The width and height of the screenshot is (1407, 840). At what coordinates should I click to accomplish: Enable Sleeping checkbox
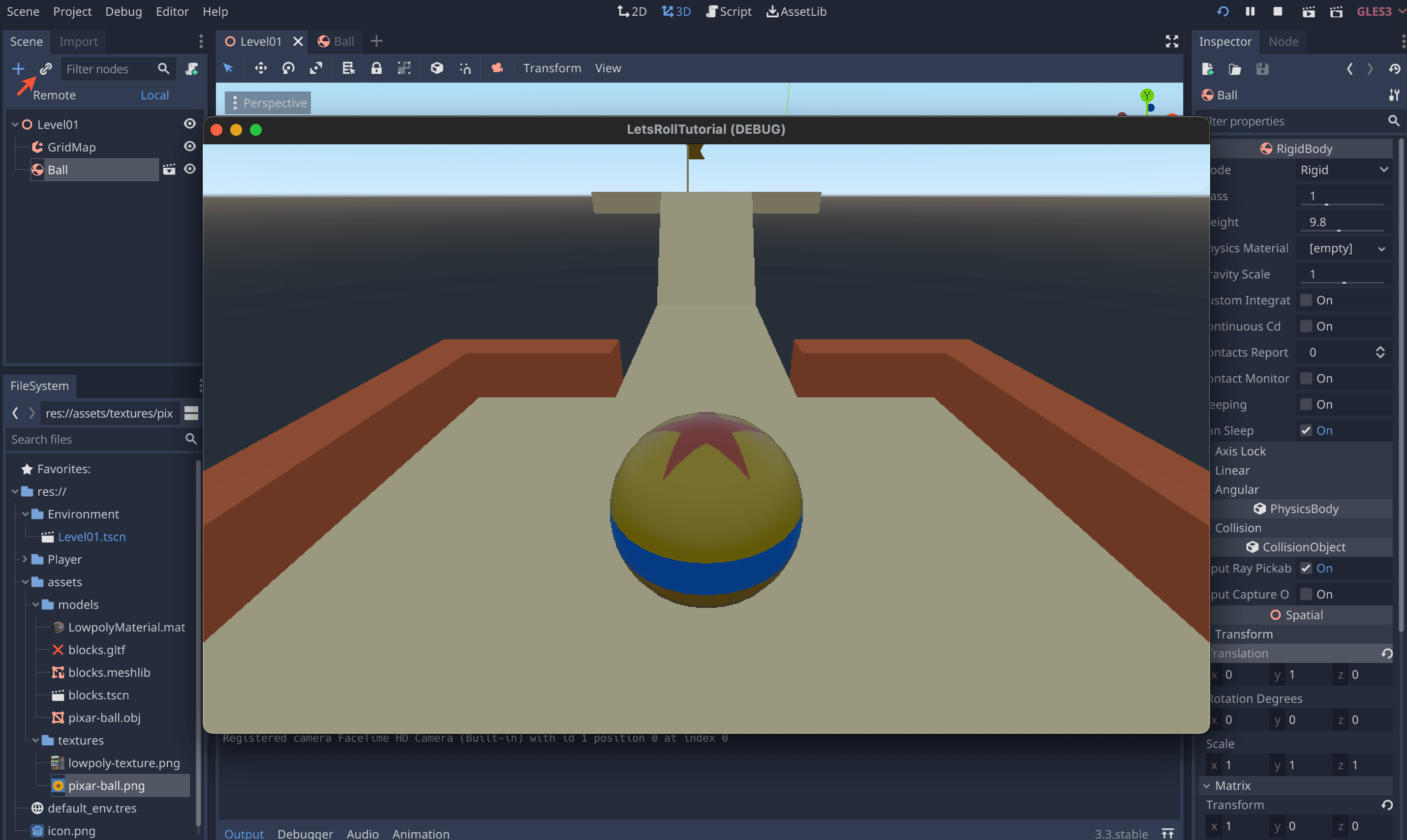[1306, 404]
